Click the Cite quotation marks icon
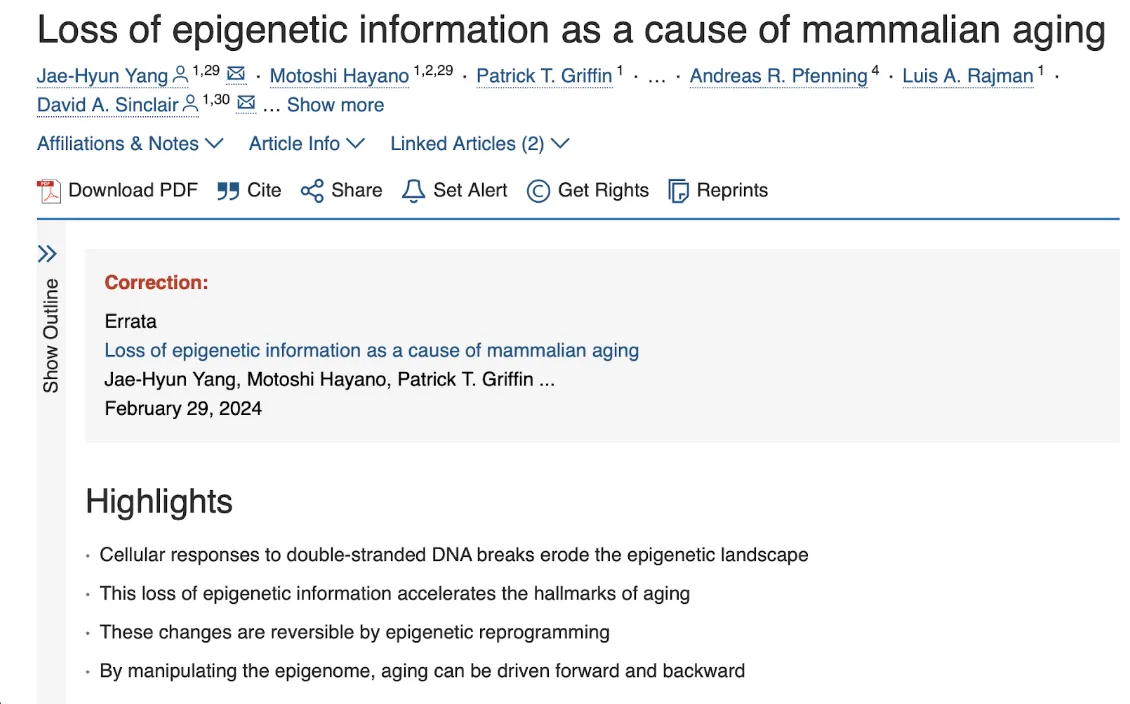1130x704 pixels. click(228, 190)
